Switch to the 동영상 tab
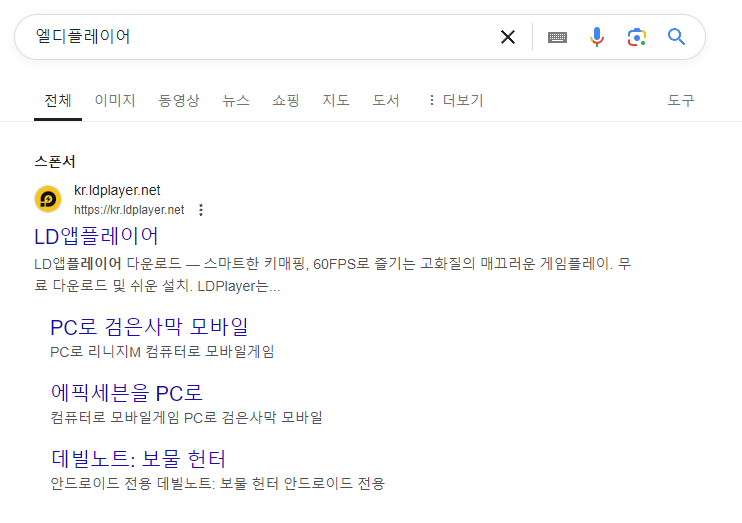The height and width of the screenshot is (523, 742). [178, 100]
